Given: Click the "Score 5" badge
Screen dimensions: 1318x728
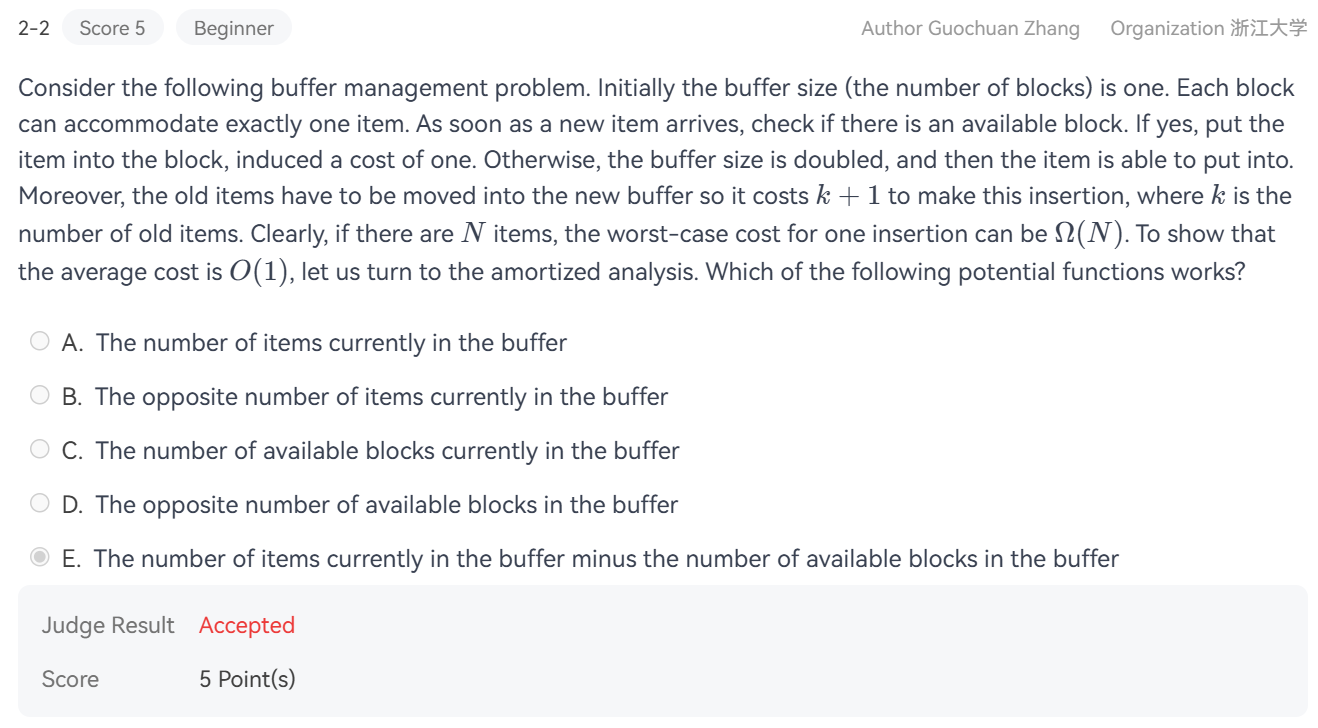Looking at the screenshot, I should [112, 28].
